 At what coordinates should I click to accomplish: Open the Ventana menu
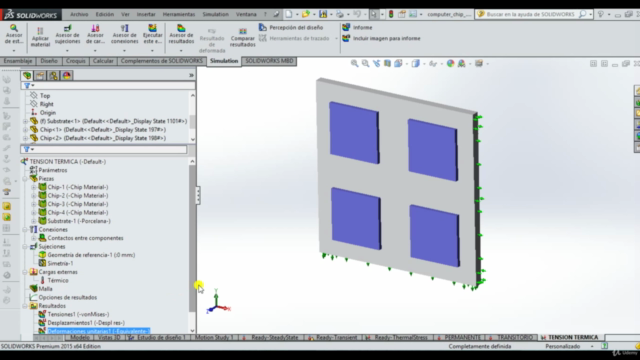point(246,14)
